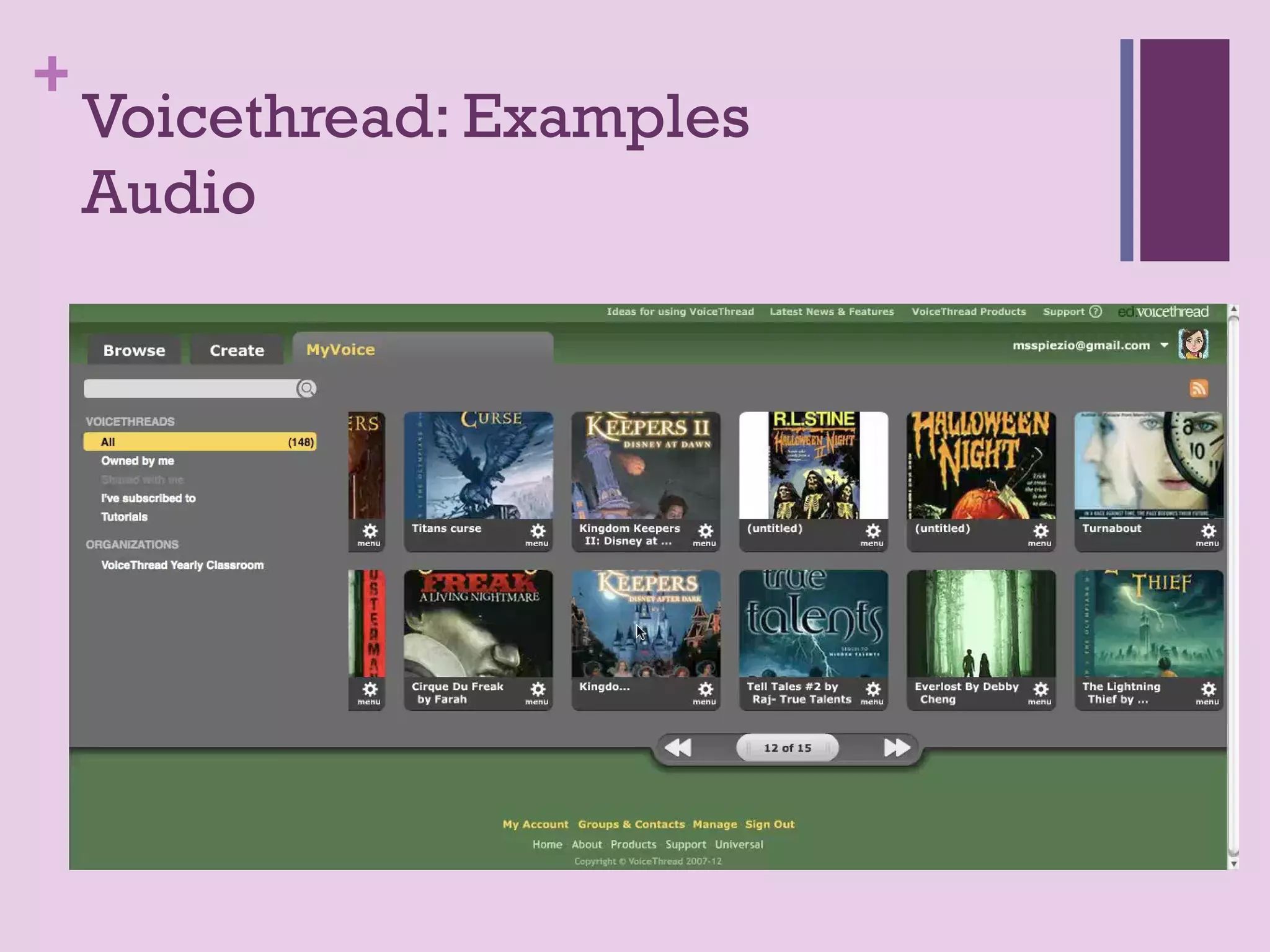Open Home footer link
Screen dimensions: 1270x952
547,845
